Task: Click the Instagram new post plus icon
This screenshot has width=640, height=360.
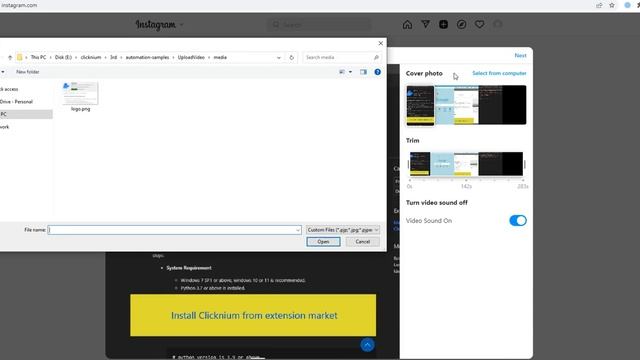Action: pos(443,24)
